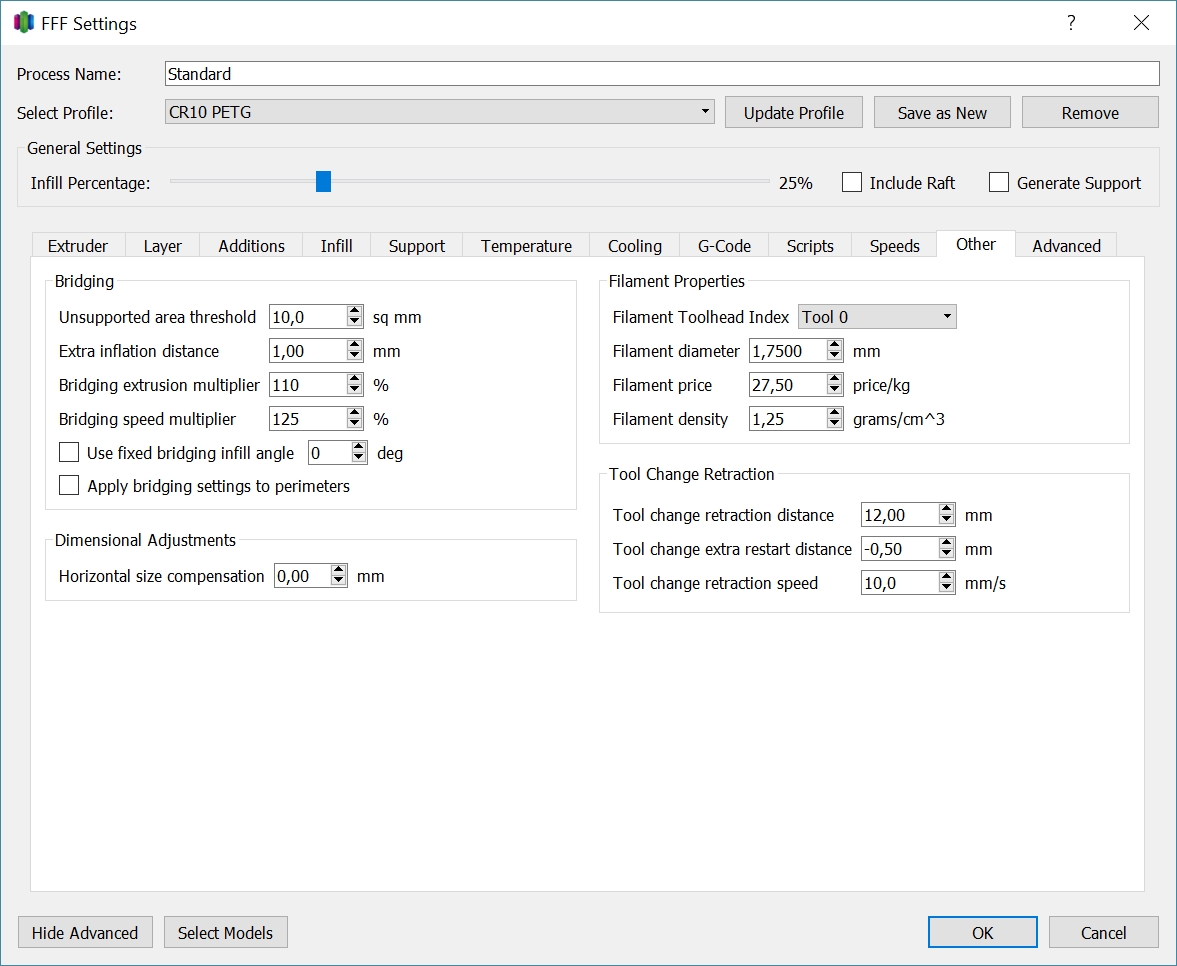The height and width of the screenshot is (966, 1177).
Task: Enable the Generate Support checkbox
Action: pos(998,182)
